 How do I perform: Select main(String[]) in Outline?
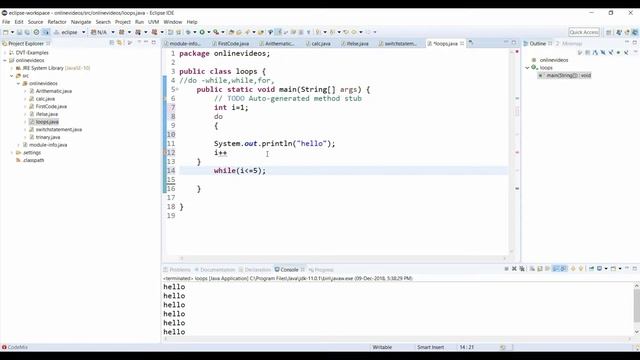[564, 76]
